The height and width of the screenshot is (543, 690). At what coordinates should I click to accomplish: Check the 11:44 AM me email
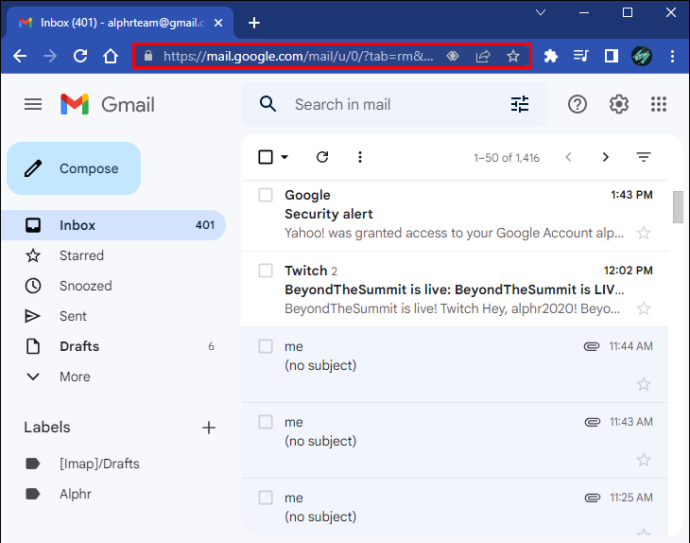click(265, 346)
